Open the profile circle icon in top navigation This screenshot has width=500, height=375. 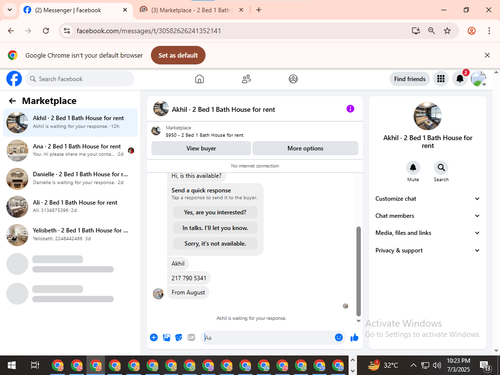pos(293,79)
